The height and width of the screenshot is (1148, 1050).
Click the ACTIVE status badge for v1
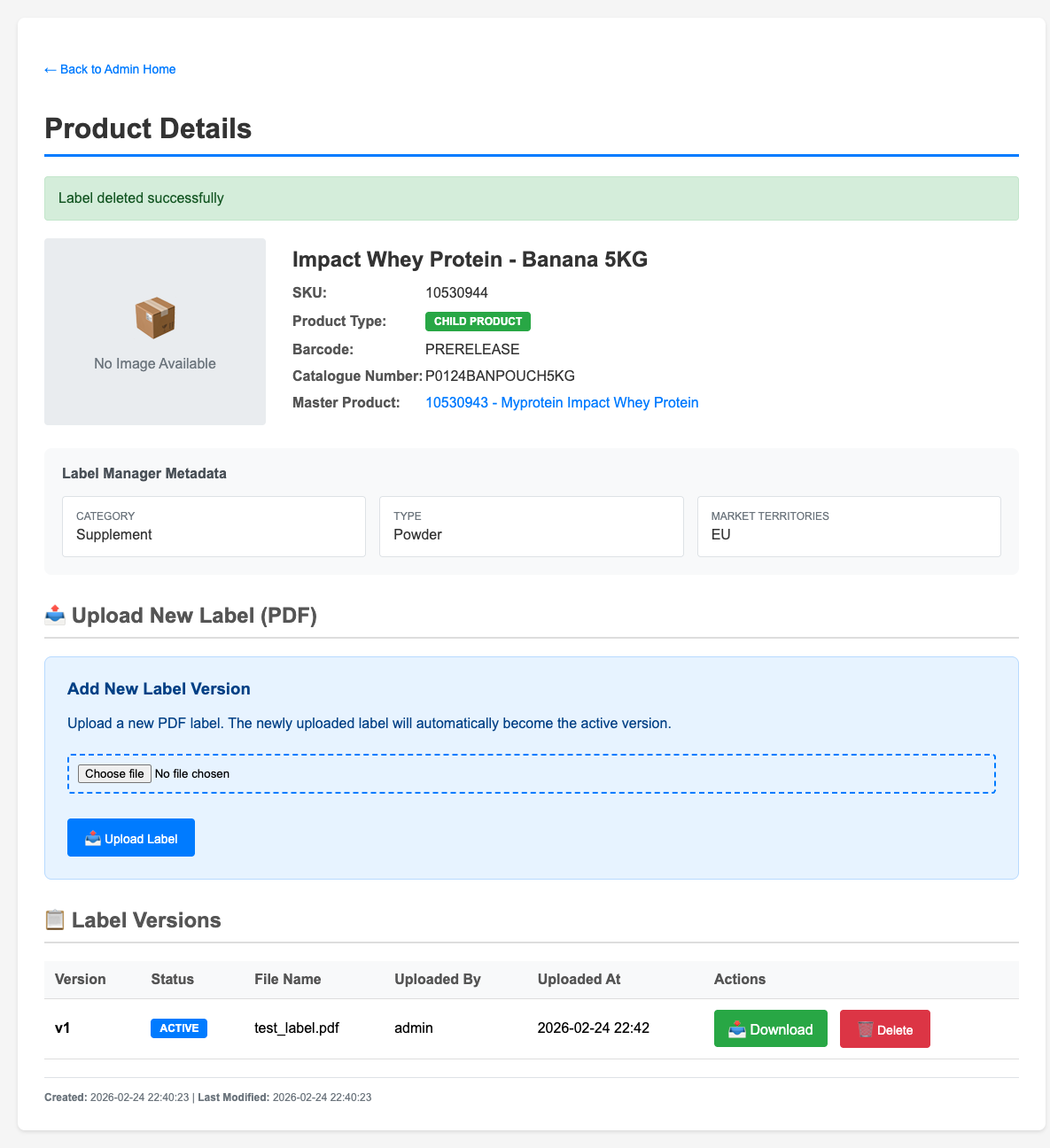click(179, 1028)
